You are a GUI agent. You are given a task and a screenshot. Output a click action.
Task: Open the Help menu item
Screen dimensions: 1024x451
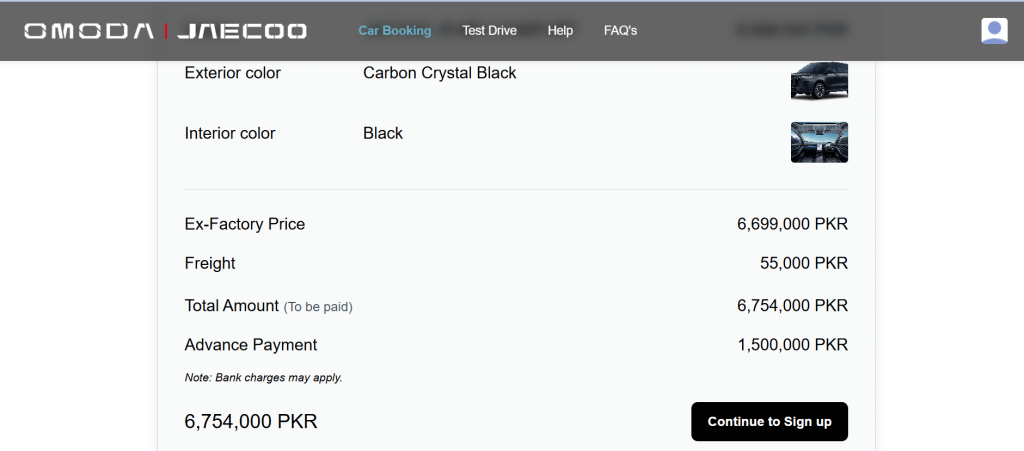click(560, 31)
